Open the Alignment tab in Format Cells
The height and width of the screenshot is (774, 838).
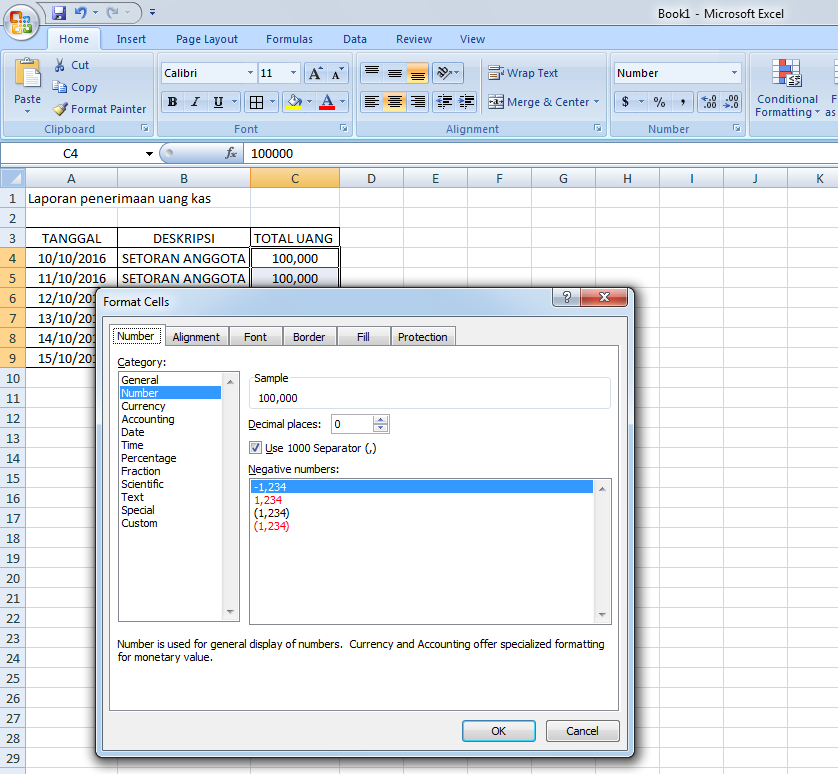click(x=196, y=336)
